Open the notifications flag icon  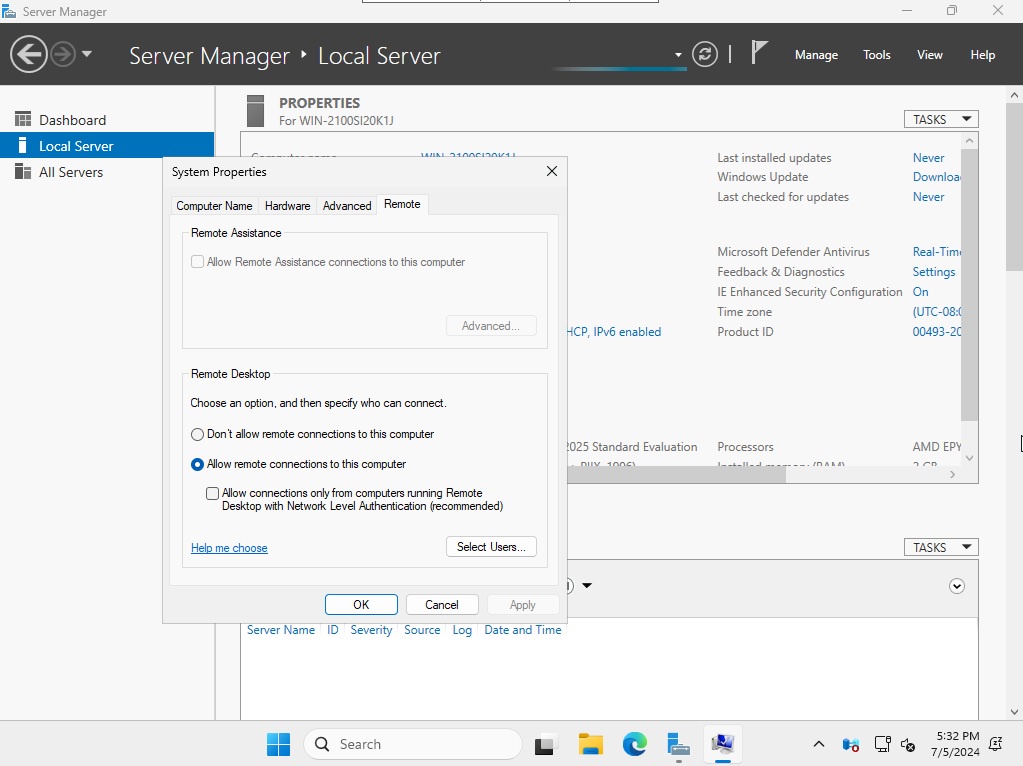pyautogui.click(x=760, y=54)
